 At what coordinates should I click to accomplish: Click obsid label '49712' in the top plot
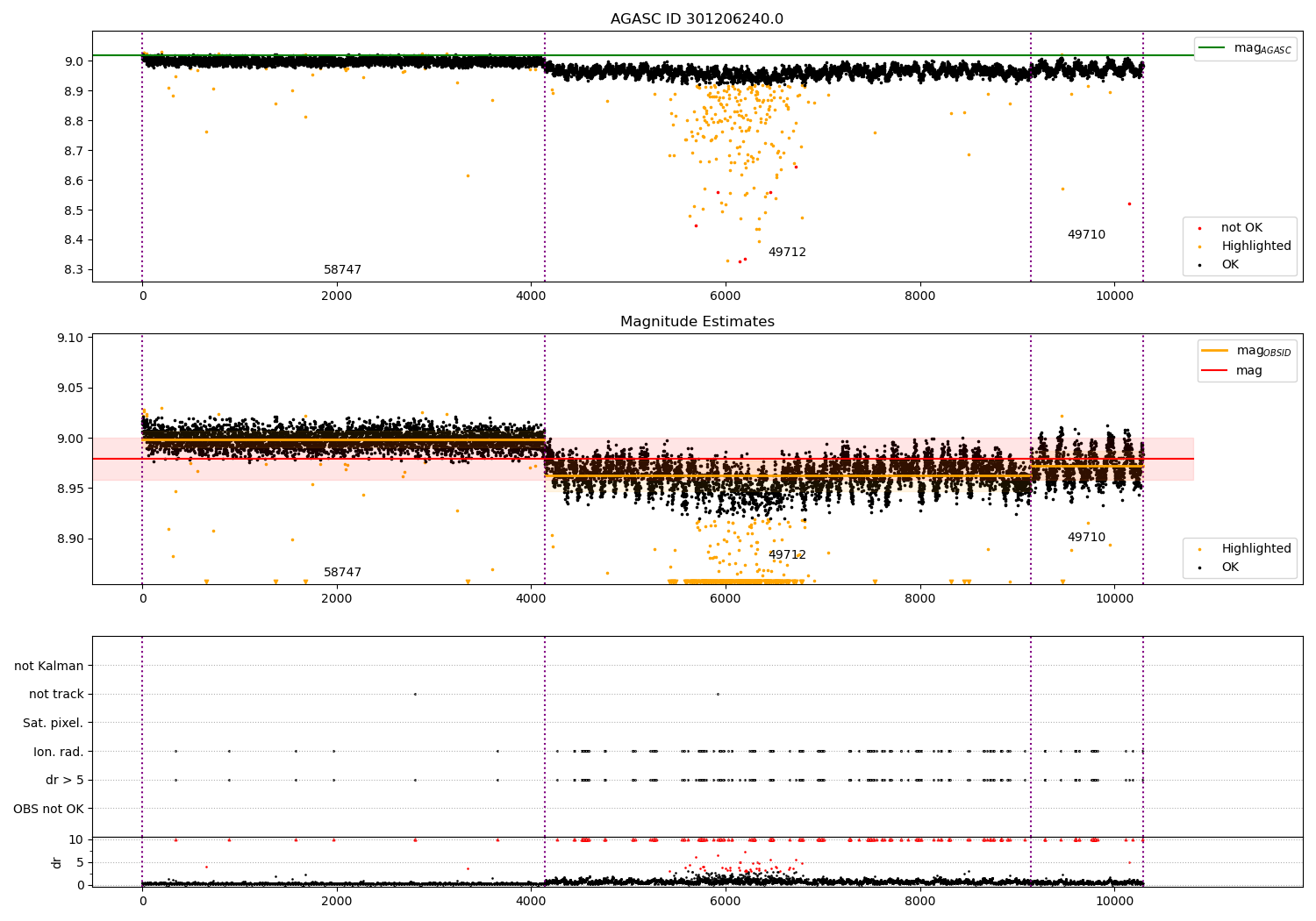(x=787, y=253)
